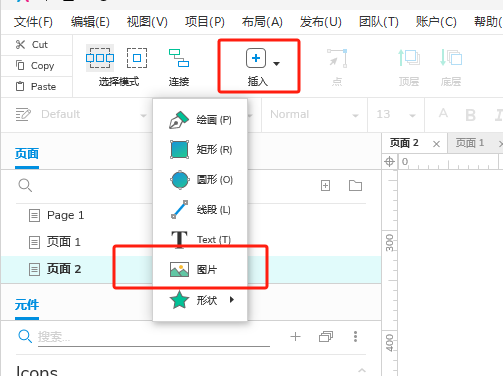Choose 矩形 (R) from insert menu

pos(200,150)
